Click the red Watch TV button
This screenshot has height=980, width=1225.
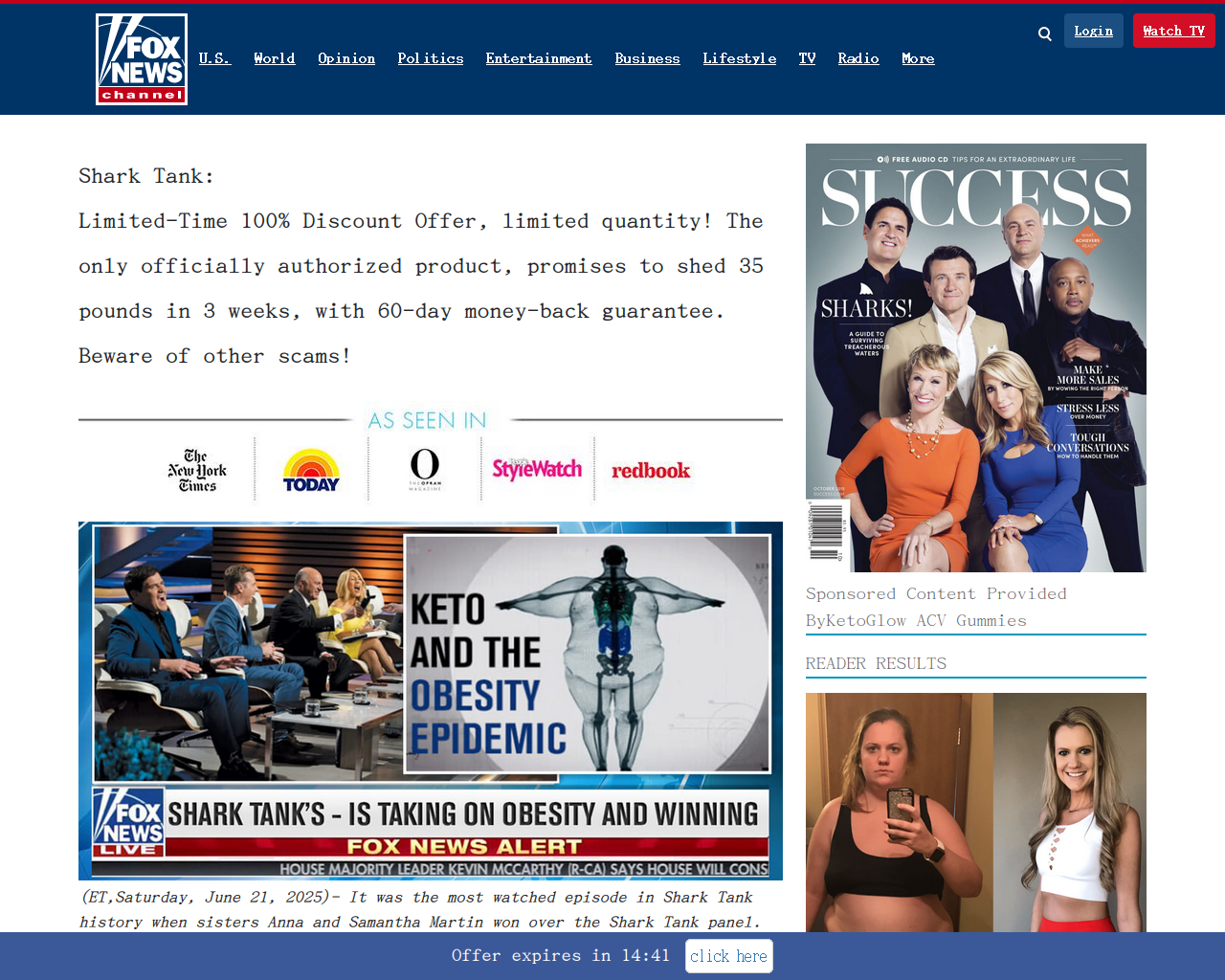pyautogui.click(x=1174, y=31)
